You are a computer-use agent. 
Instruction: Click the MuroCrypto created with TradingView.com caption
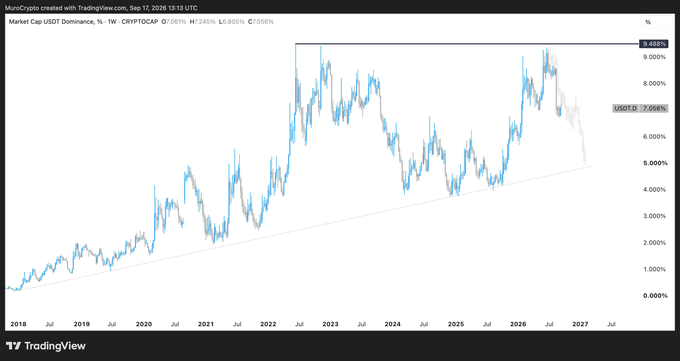(x=101, y=8)
